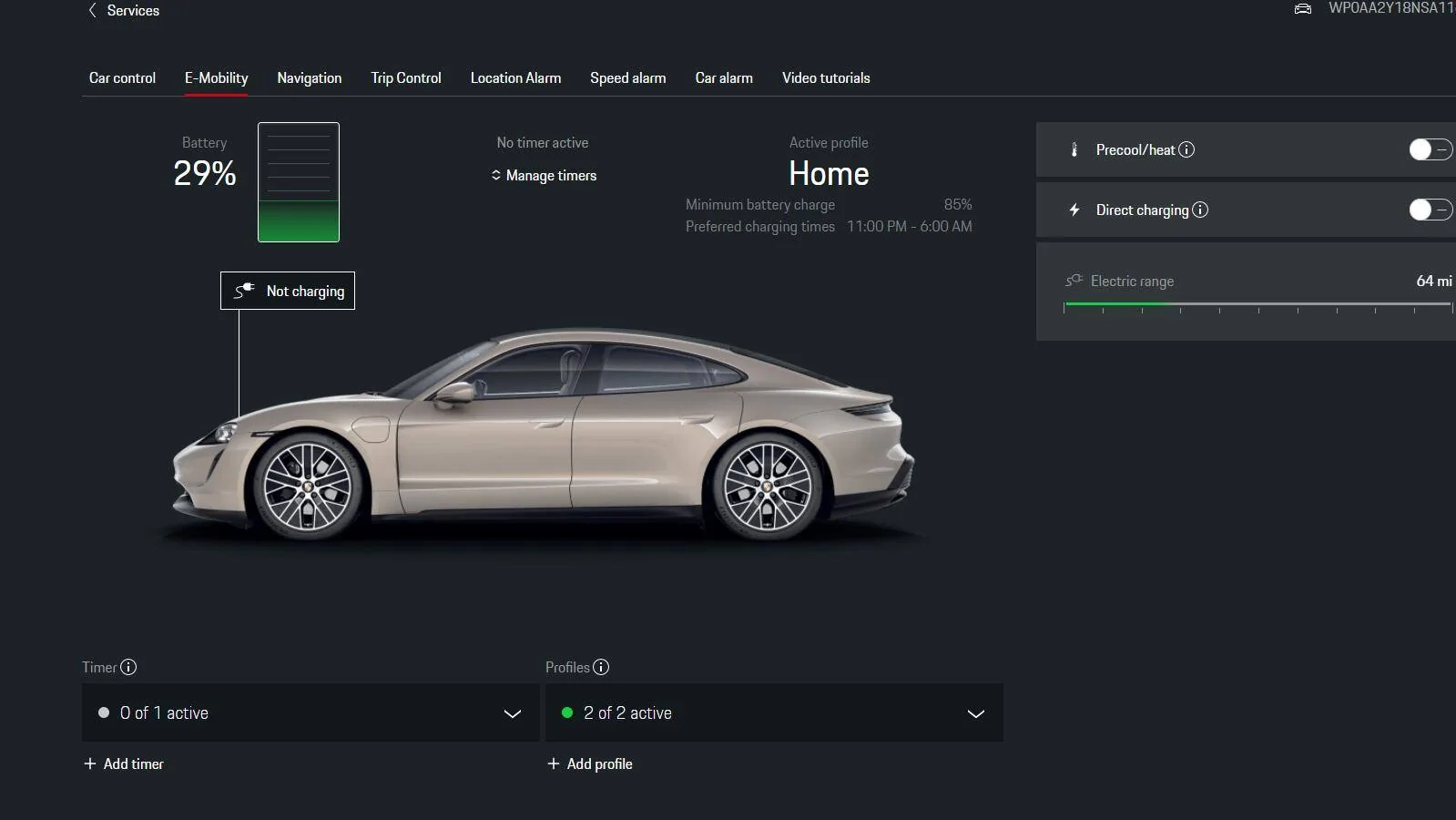Expand the '2 of 2 active' profiles dropdown
The width and height of the screenshot is (1456, 820).
tap(774, 712)
